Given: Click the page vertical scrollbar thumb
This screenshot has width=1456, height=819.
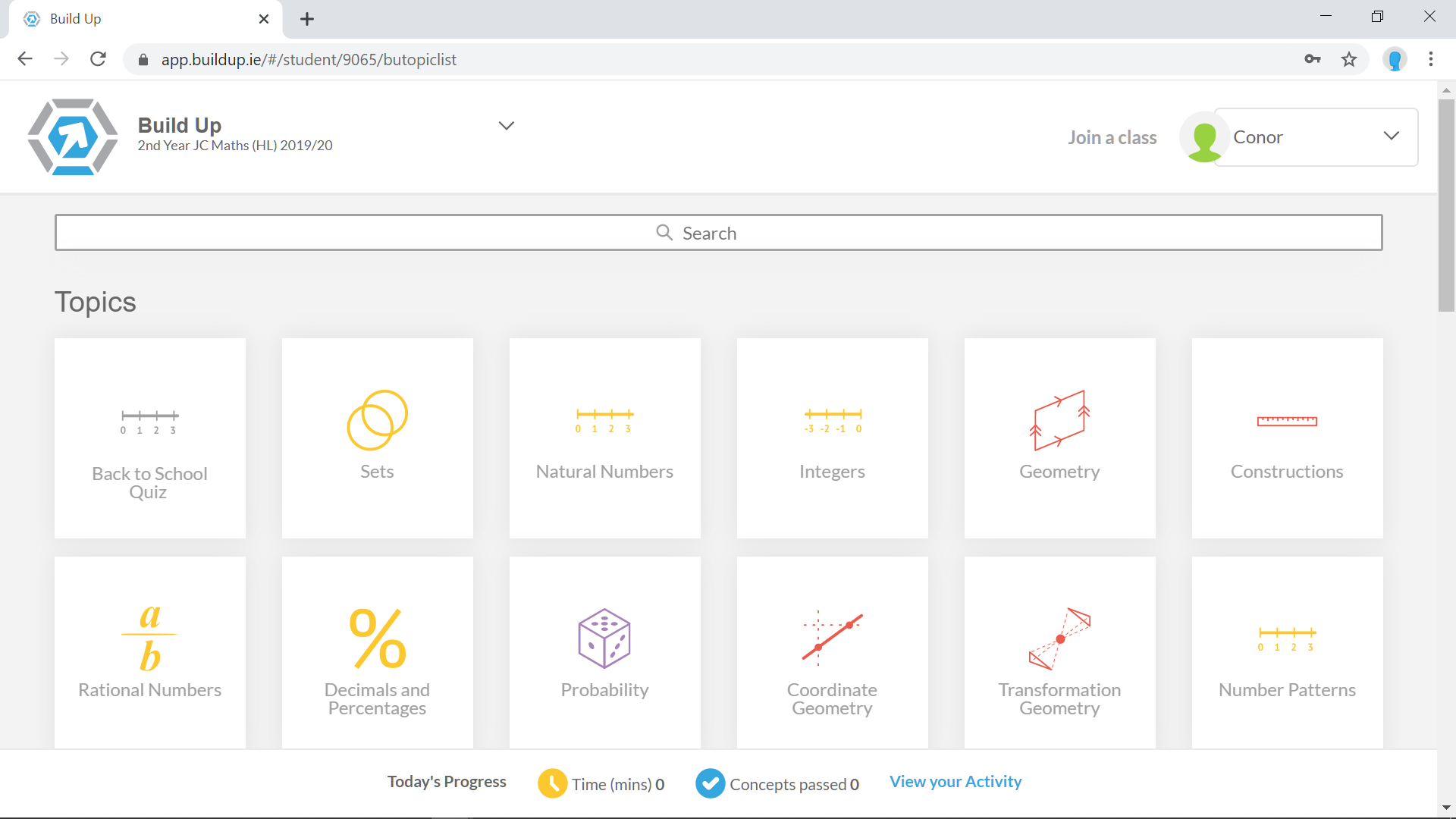Looking at the screenshot, I should pos(1446,205).
